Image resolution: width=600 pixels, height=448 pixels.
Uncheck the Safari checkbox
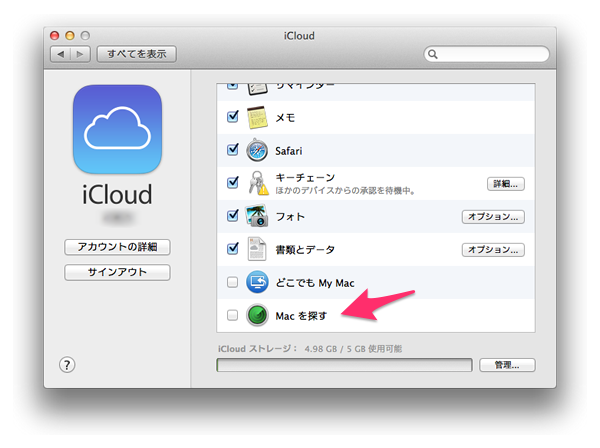233,149
